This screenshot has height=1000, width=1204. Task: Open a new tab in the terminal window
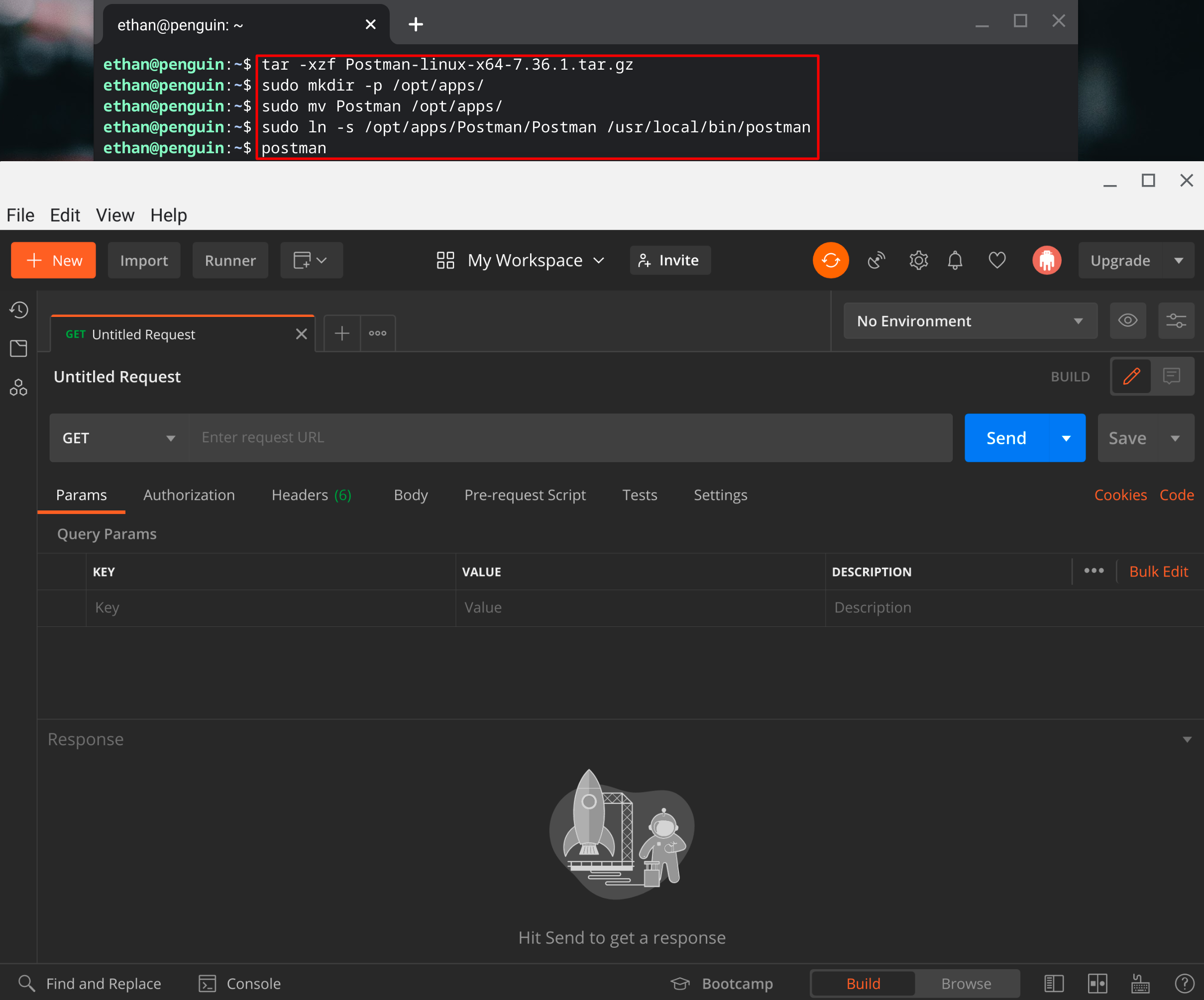click(x=416, y=24)
